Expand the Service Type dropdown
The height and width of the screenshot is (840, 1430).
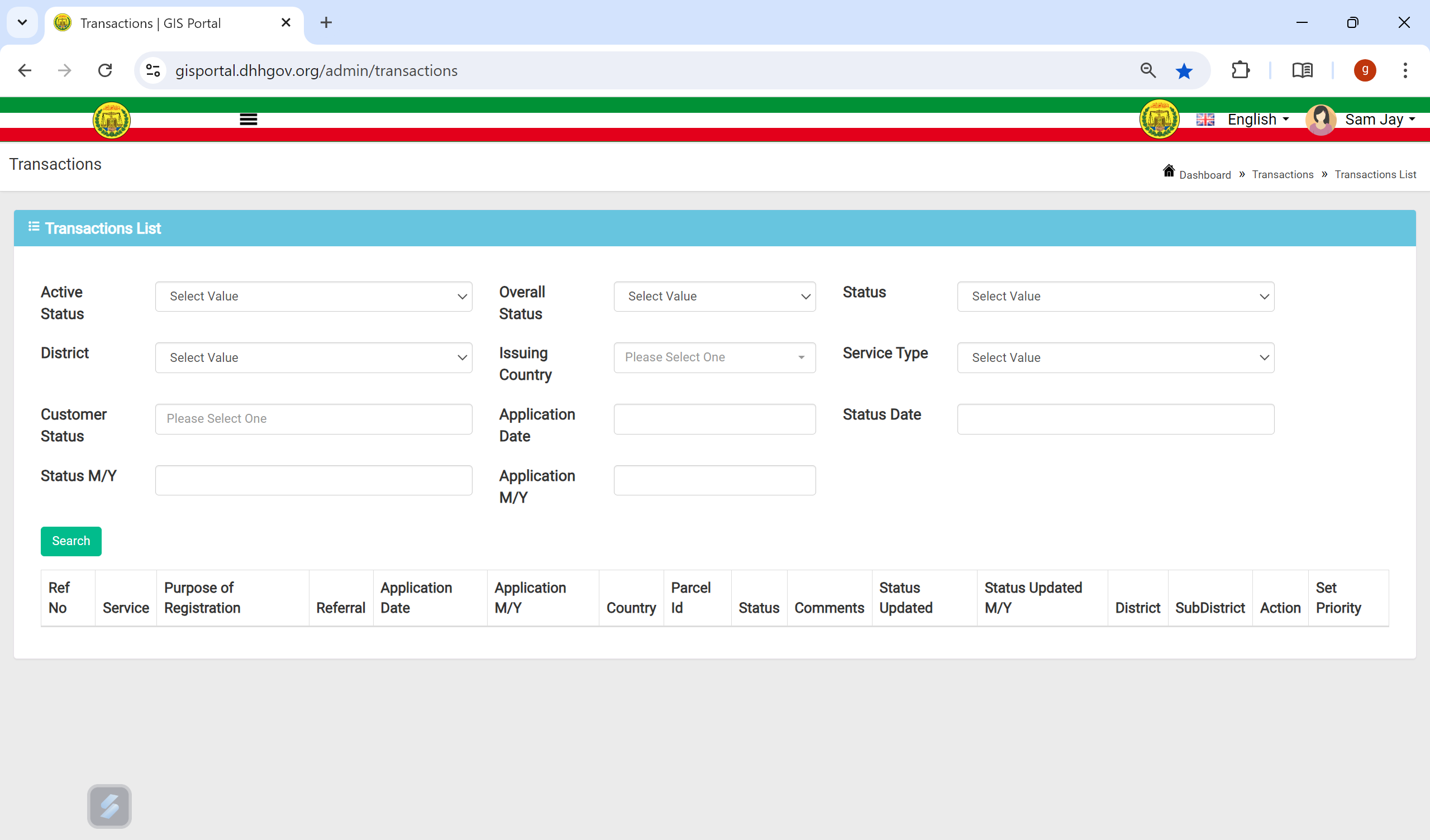point(1116,357)
